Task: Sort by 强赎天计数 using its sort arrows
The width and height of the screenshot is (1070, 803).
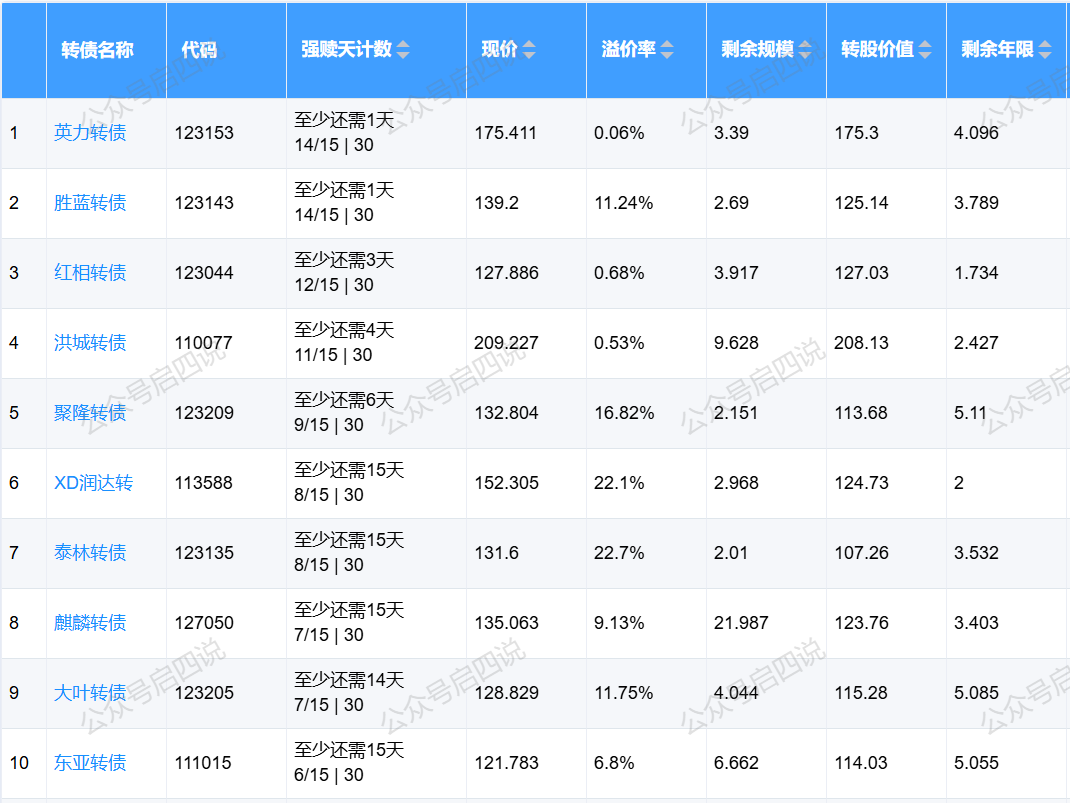Action: (x=403, y=50)
